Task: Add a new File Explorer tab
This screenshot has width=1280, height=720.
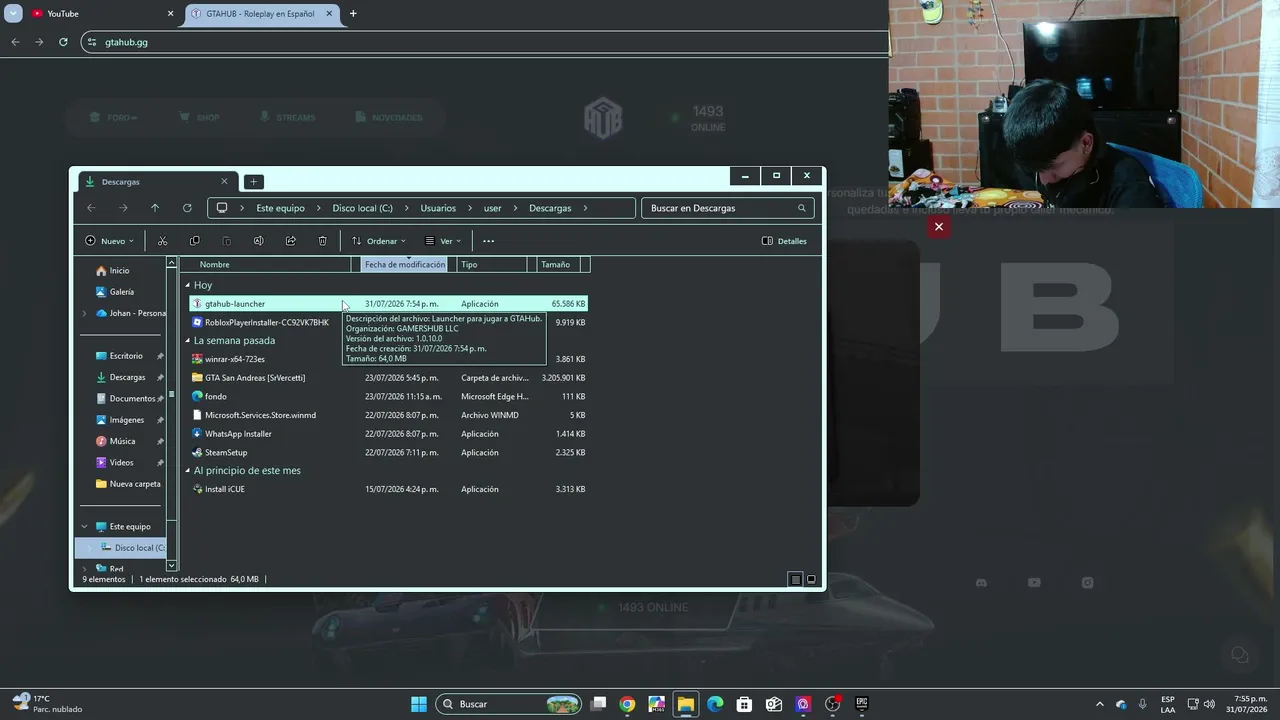Action: pyautogui.click(x=253, y=182)
